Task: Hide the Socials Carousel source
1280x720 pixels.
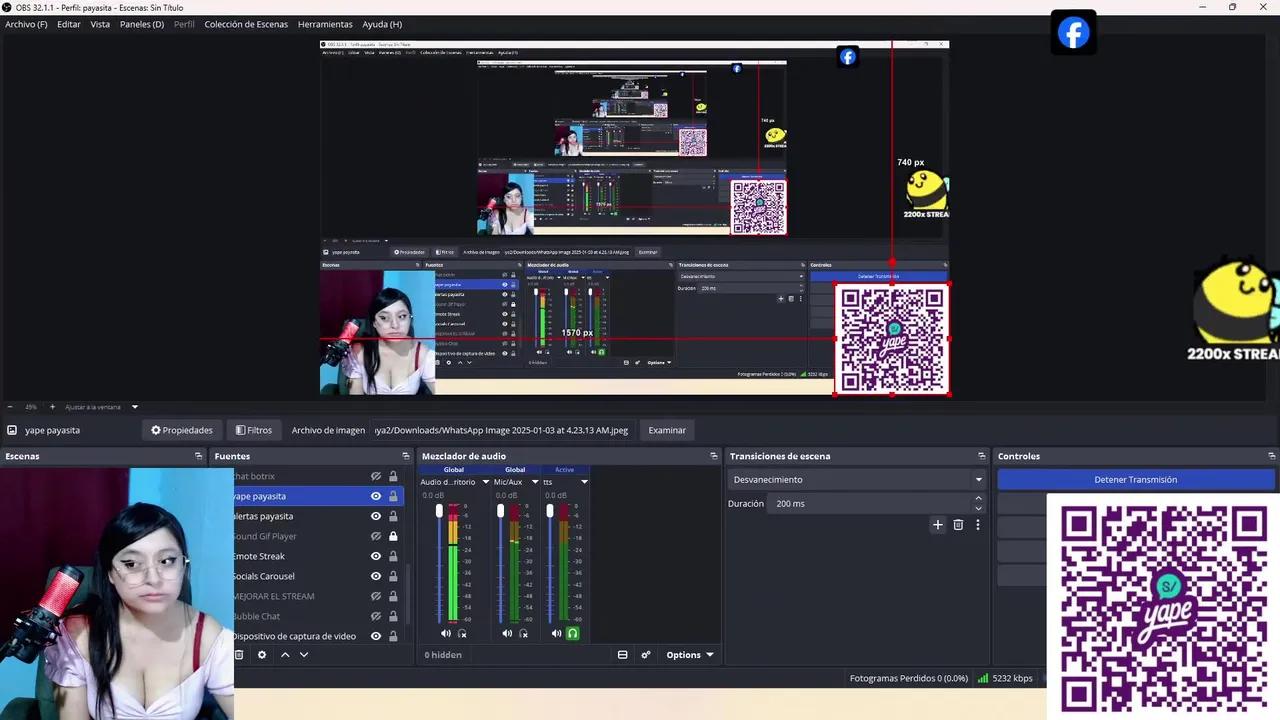Action: point(376,576)
